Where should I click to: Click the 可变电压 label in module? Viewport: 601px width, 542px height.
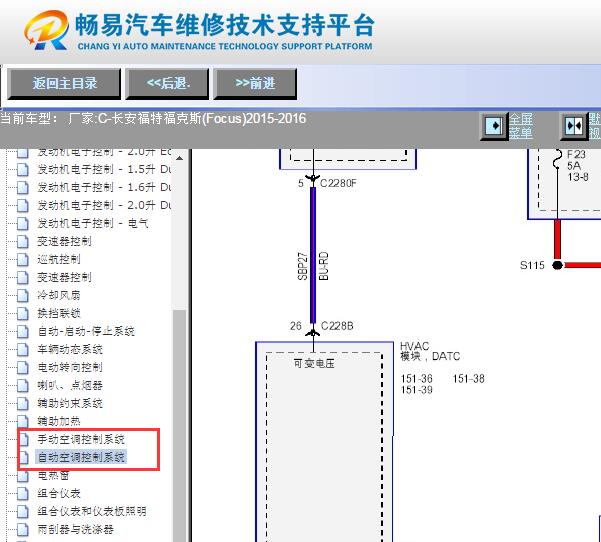(x=314, y=363)
